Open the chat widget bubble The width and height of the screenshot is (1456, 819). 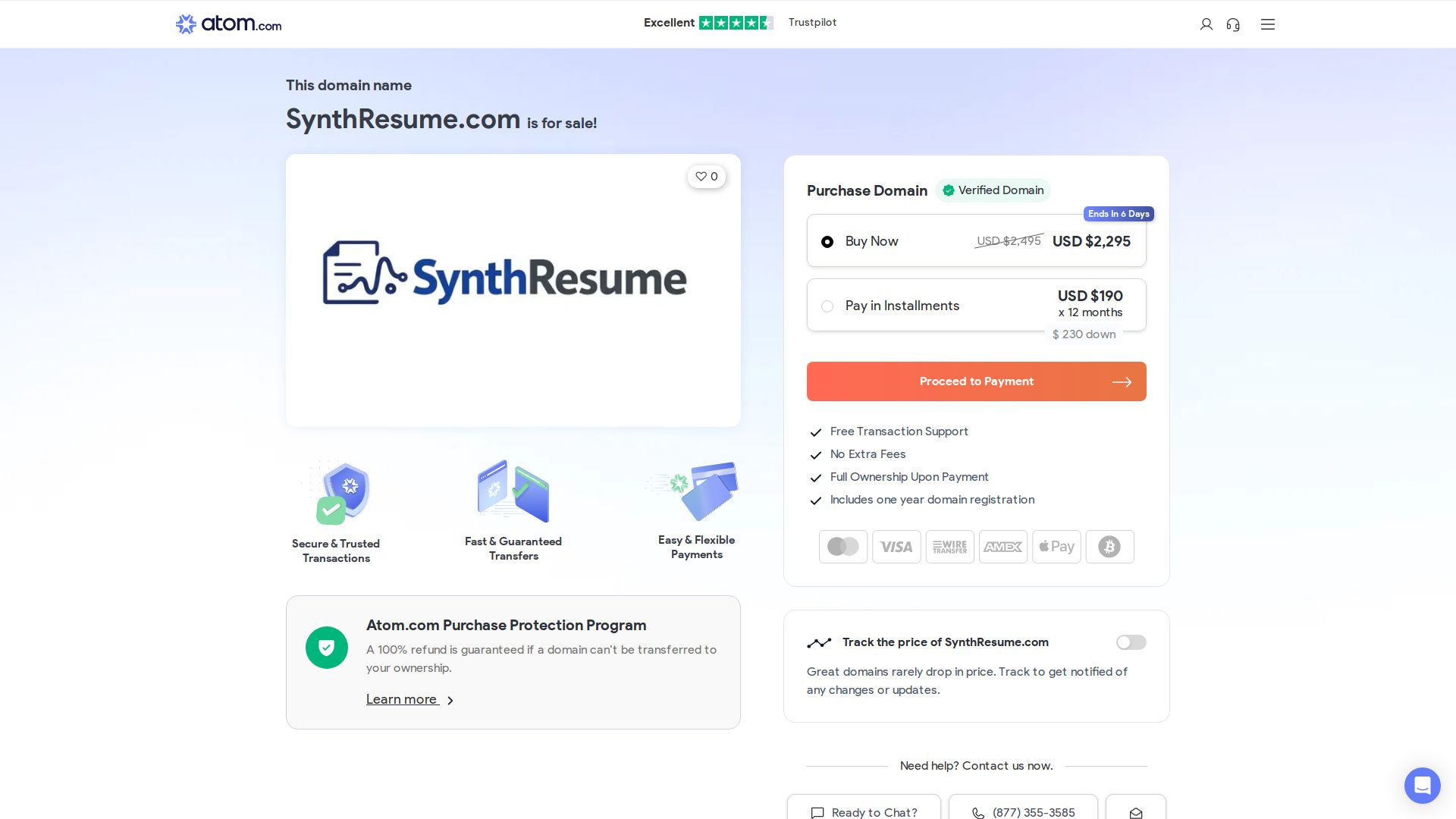(1423, 786)
